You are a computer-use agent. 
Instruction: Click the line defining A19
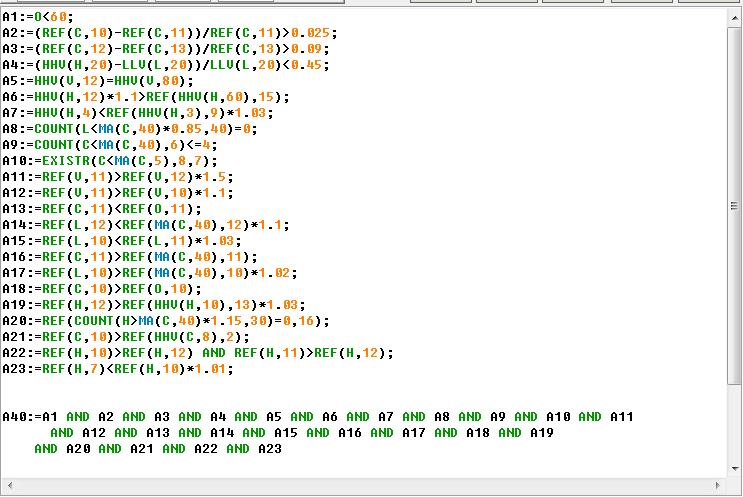[154, 305]
